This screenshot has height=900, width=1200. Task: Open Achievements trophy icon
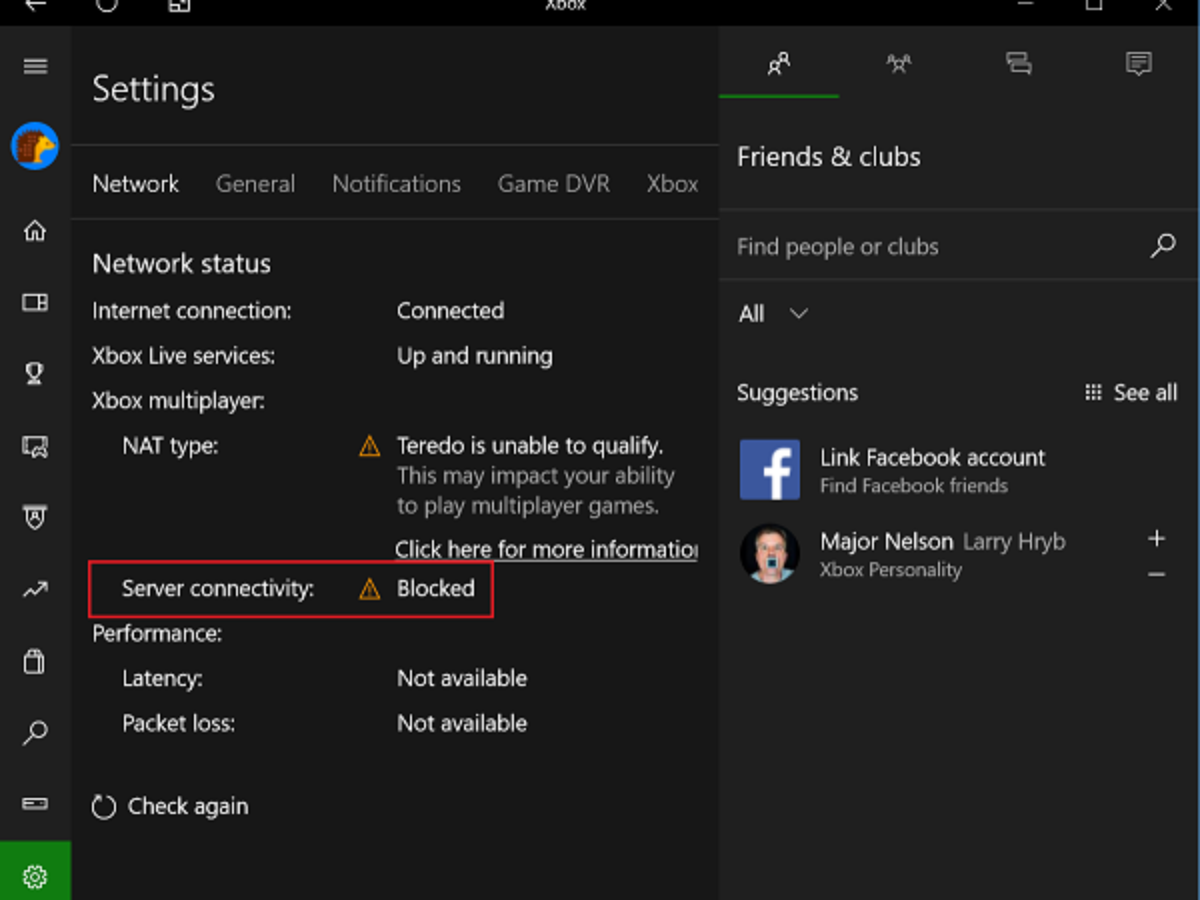click(35, 374)
